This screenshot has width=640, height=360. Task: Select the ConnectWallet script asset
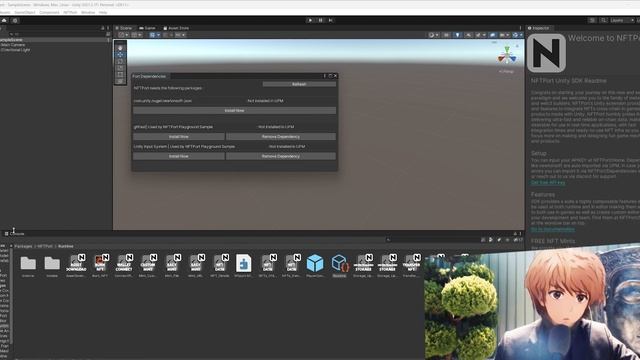click(x=124, y=264)
